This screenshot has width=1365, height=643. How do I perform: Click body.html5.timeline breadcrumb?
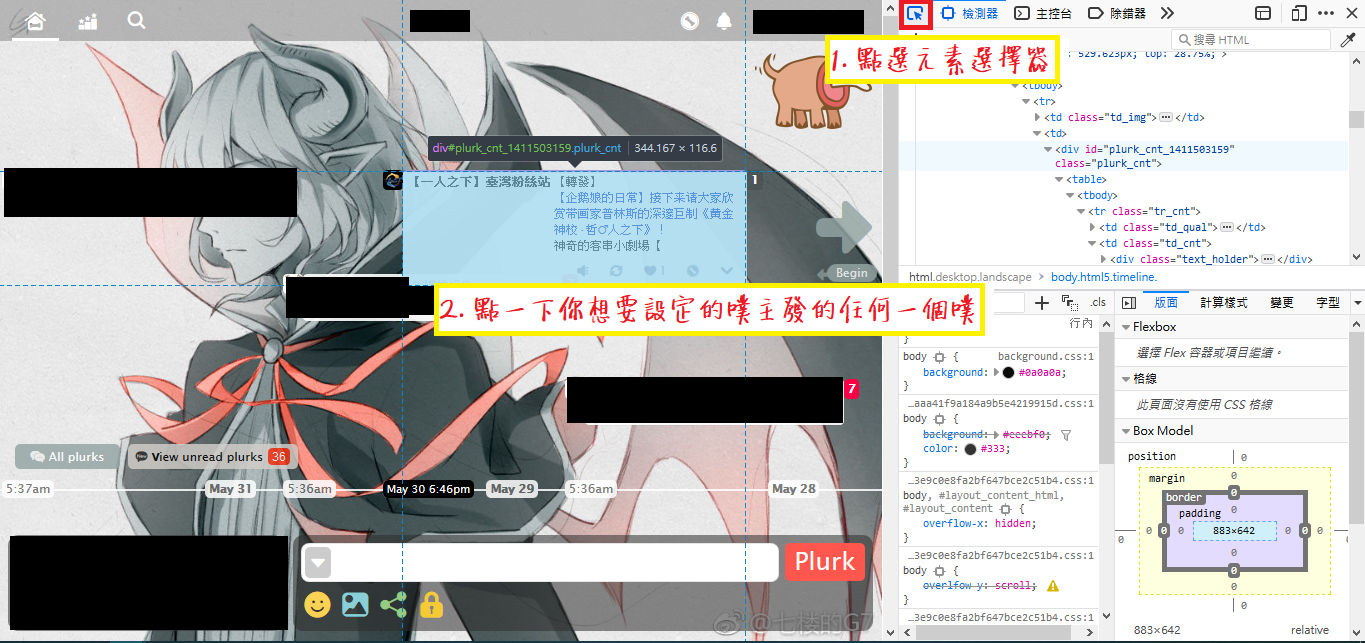1103,277
